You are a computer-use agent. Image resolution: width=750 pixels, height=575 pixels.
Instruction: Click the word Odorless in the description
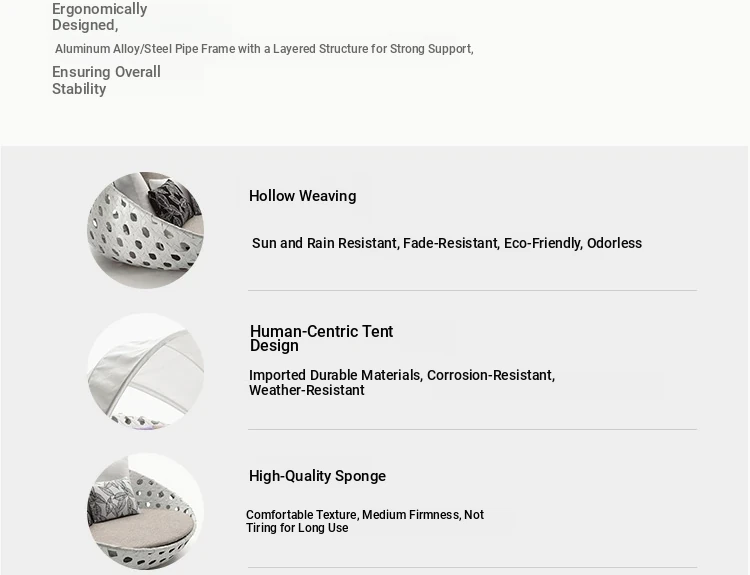[614, 243]
